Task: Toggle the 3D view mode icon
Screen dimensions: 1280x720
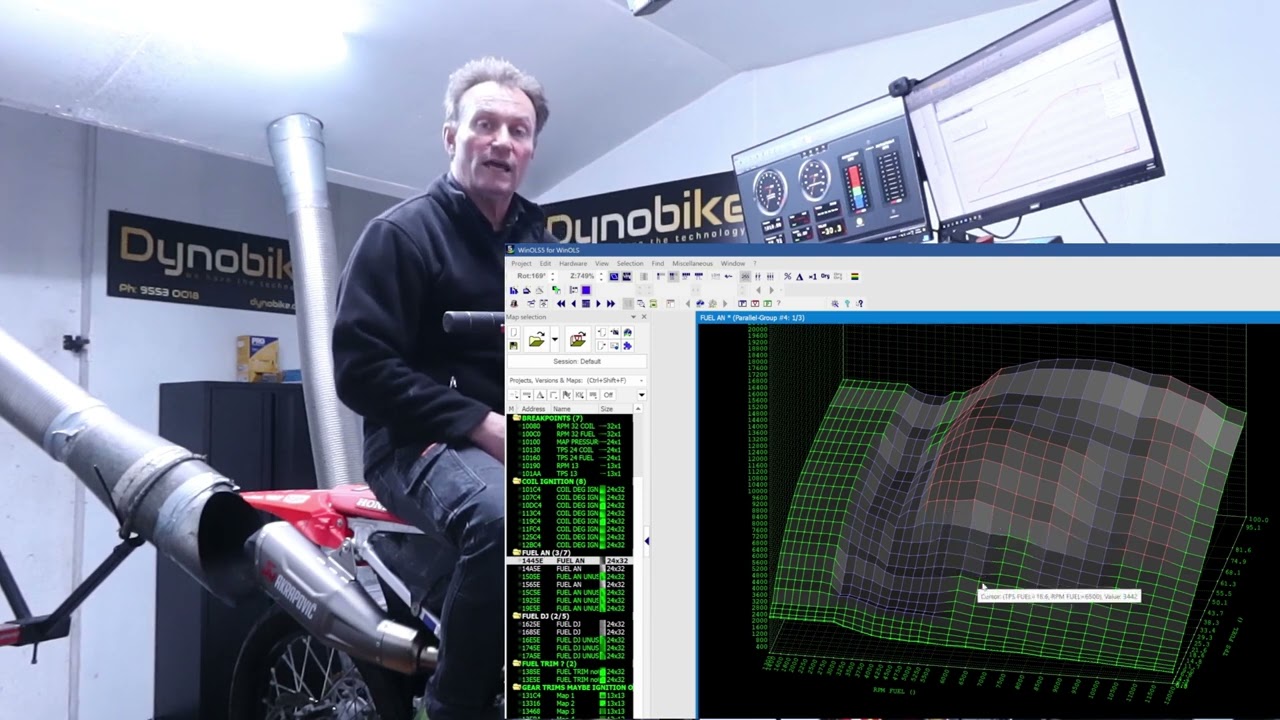Action: [614, 276]
